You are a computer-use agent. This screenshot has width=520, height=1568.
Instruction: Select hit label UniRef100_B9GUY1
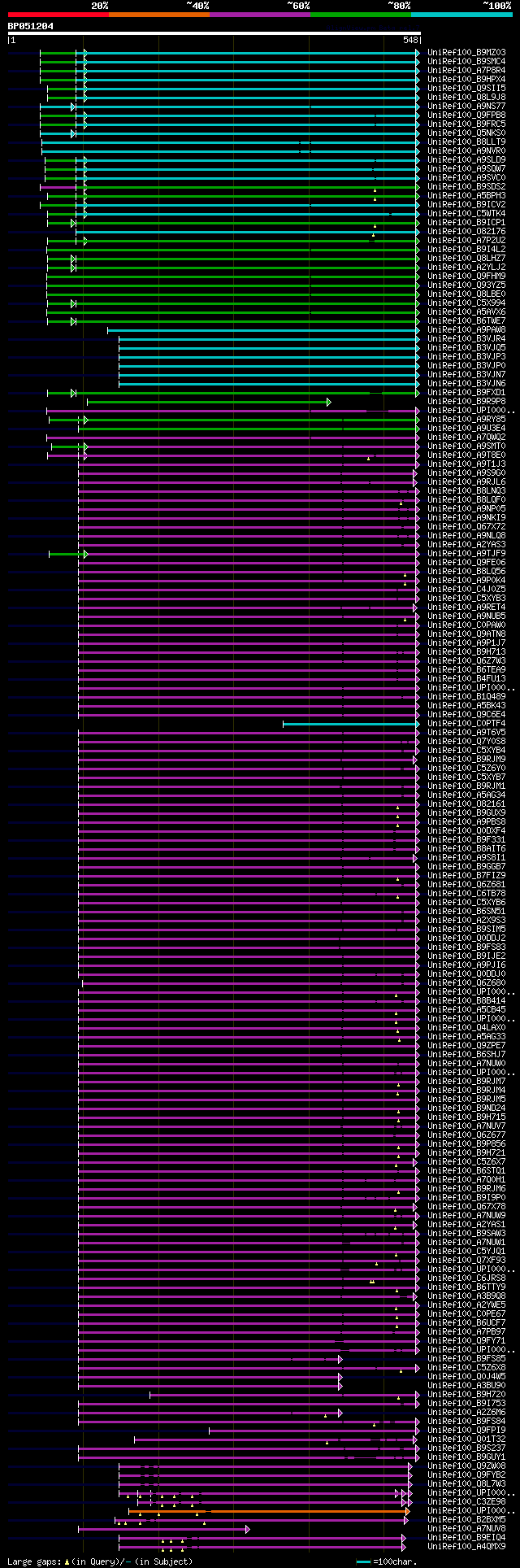466,1457
